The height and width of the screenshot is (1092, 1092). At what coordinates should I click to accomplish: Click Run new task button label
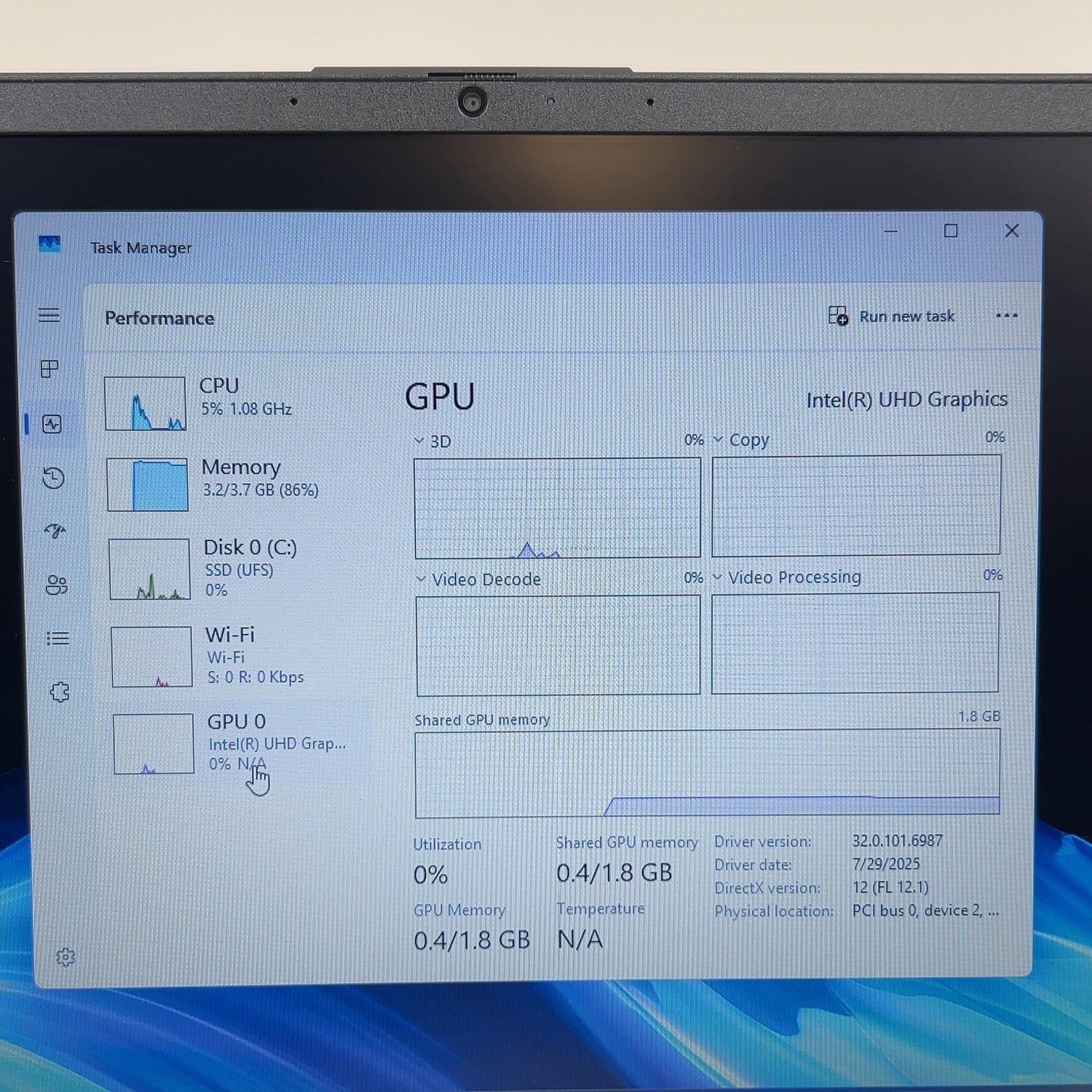point(906,317)
